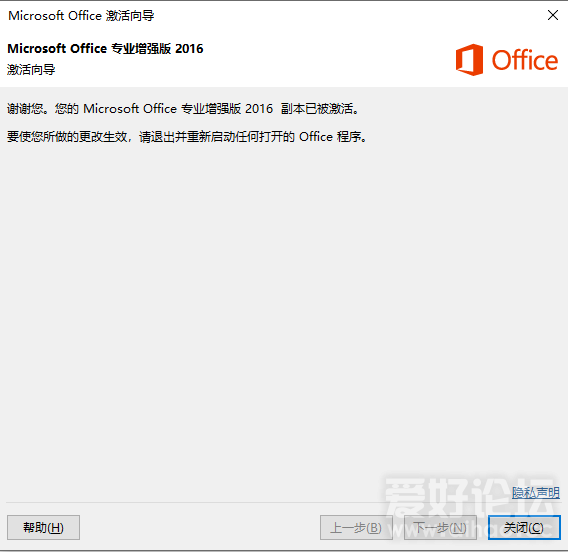
Task: Click the 'Microsoft Office 专业增强版 2016' bold heading
Action: coord(105,49)
